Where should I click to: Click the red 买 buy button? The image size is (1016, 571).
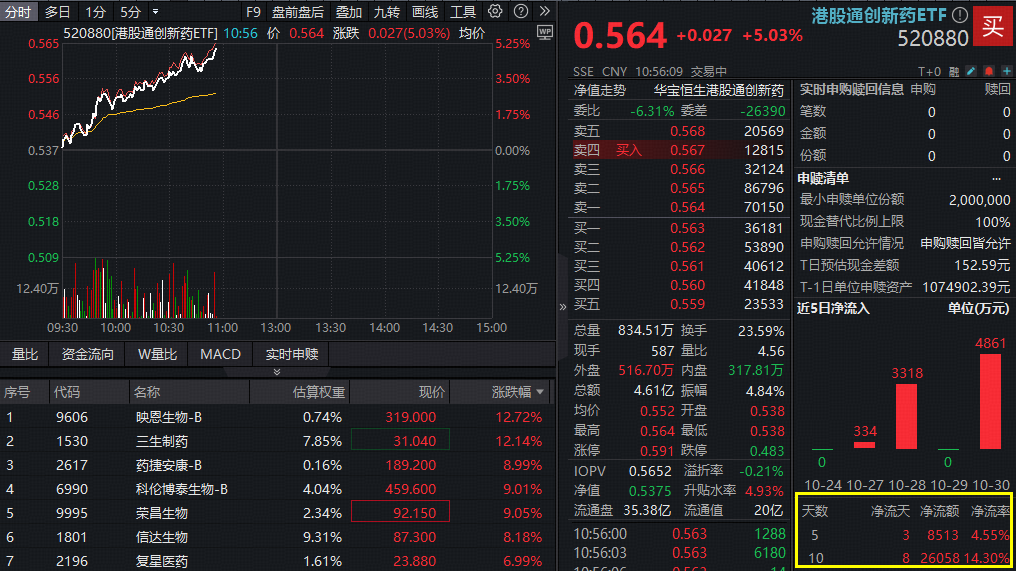tap(992, 26)
